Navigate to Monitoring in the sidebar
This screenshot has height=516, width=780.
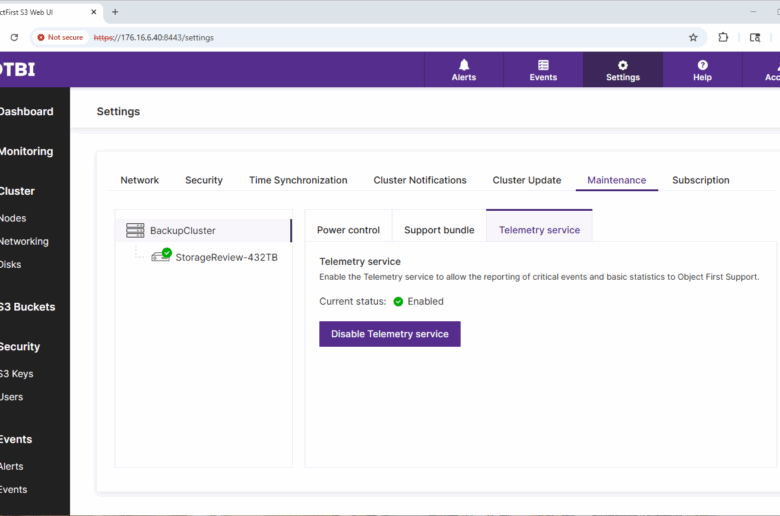tap(26, 152)
